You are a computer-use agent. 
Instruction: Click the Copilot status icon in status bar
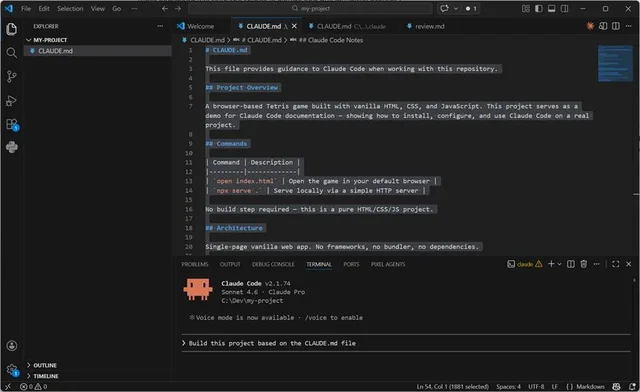(616, 386)
